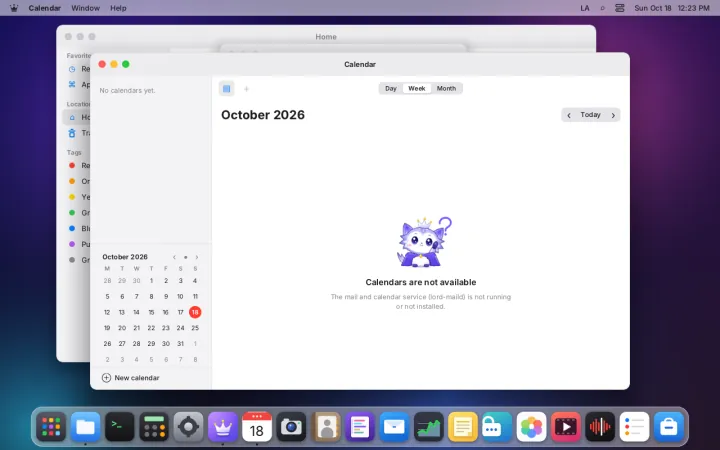The width and height of the screenshot is (720, 450).
Task: Select Applications item in Home window sidebar
Action: coord(76,84)
